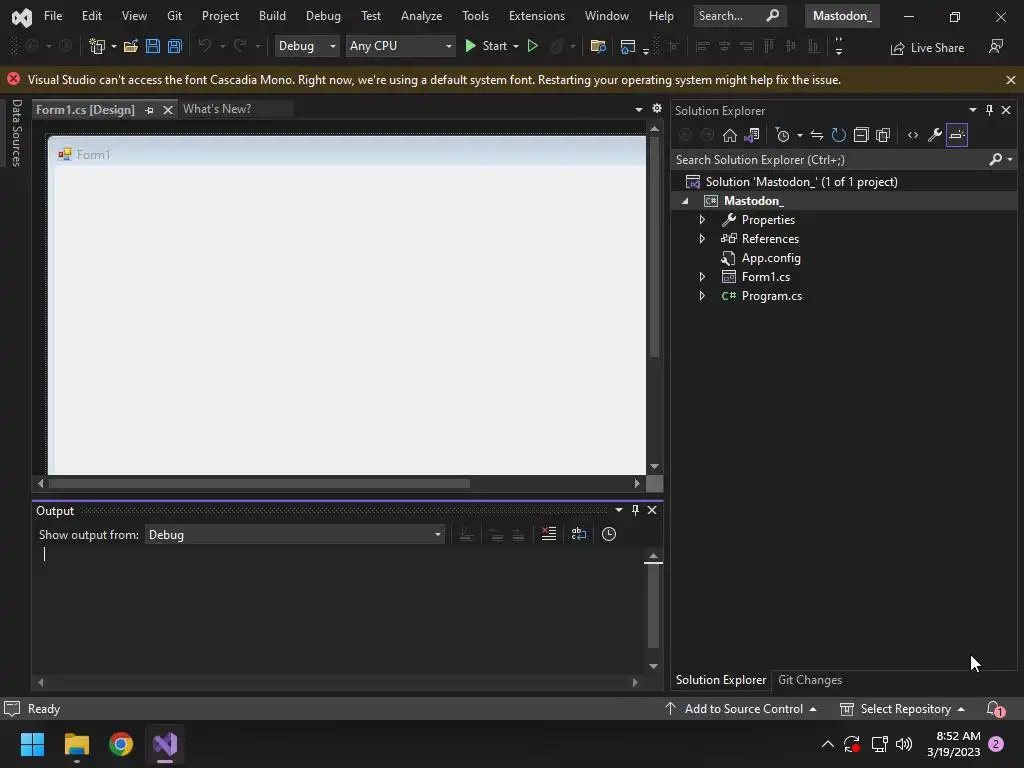Click designer horizontal scrollbar thumb
The image size is (1024, 768).
pyautogui.click(x=259, y=483)
